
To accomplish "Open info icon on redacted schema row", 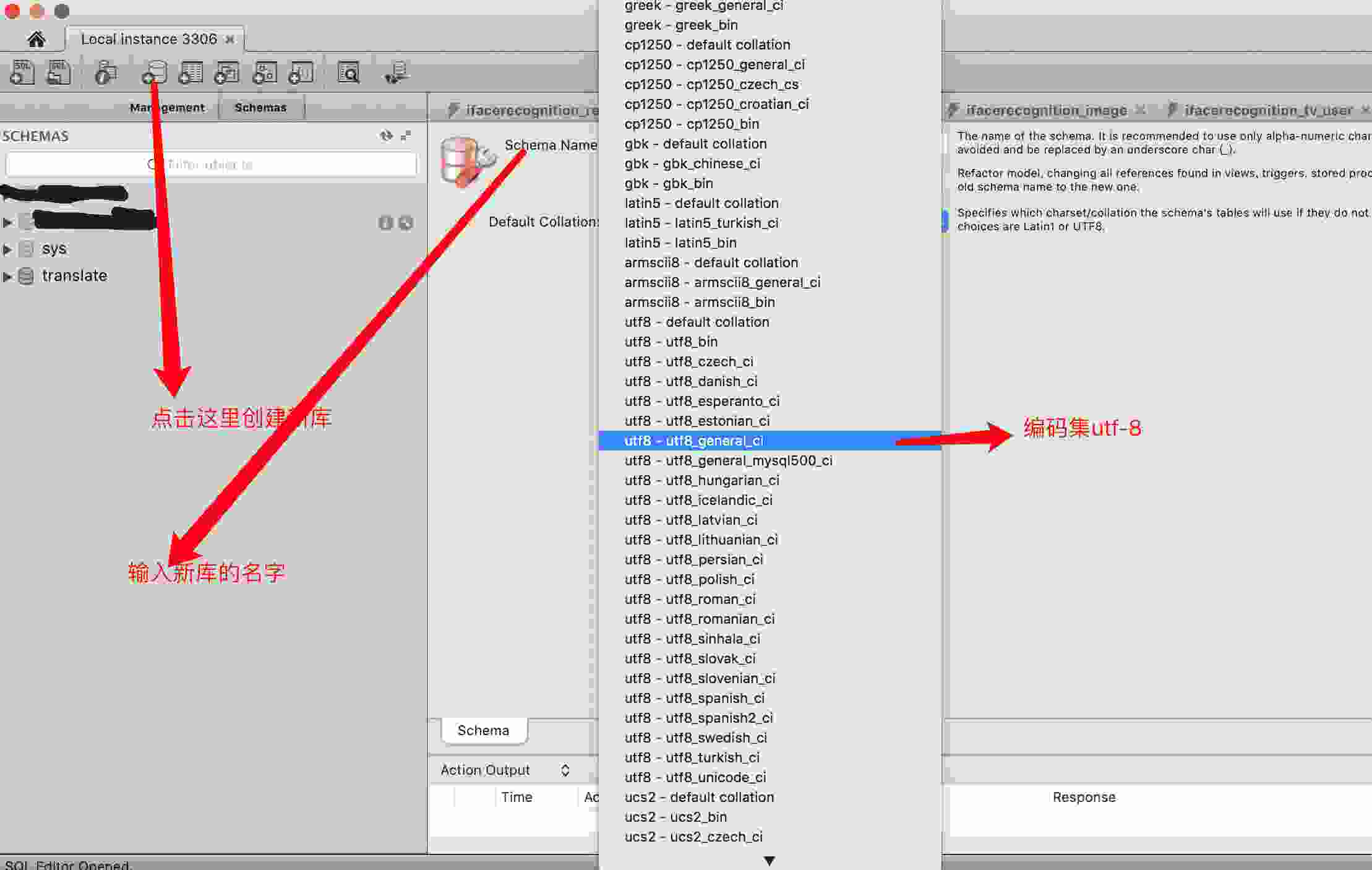I will [385, 223].
